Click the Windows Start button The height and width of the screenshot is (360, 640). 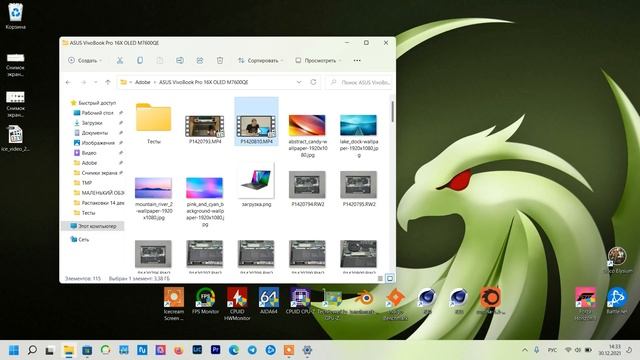[x=13, y=350]
